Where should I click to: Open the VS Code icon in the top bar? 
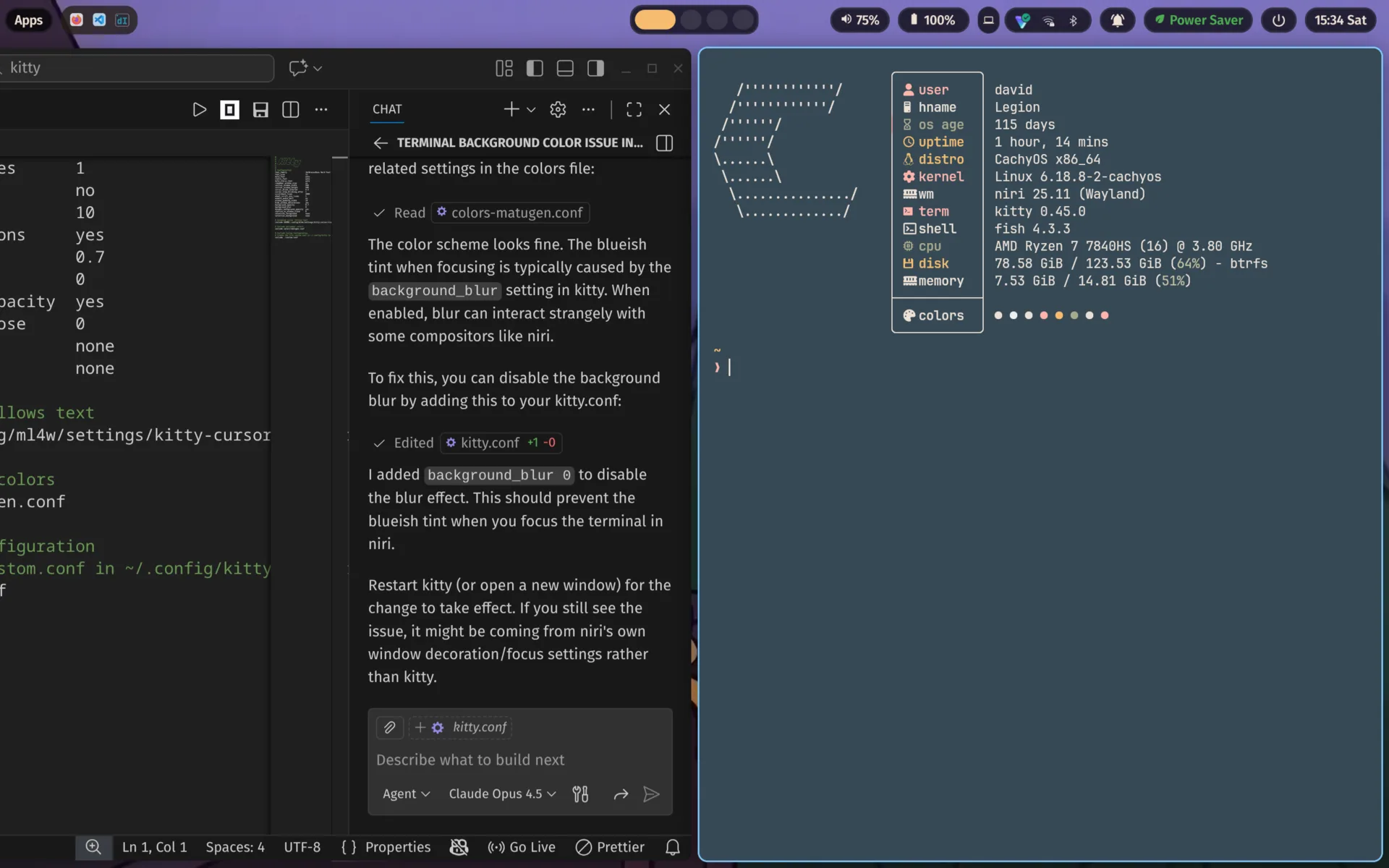99,20
